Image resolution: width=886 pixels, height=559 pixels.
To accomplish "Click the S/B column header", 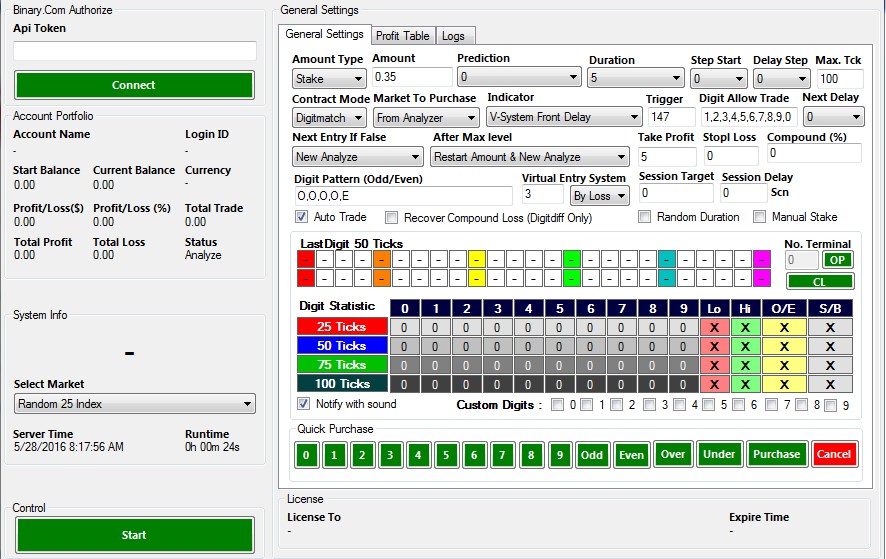I will [830, 309].
